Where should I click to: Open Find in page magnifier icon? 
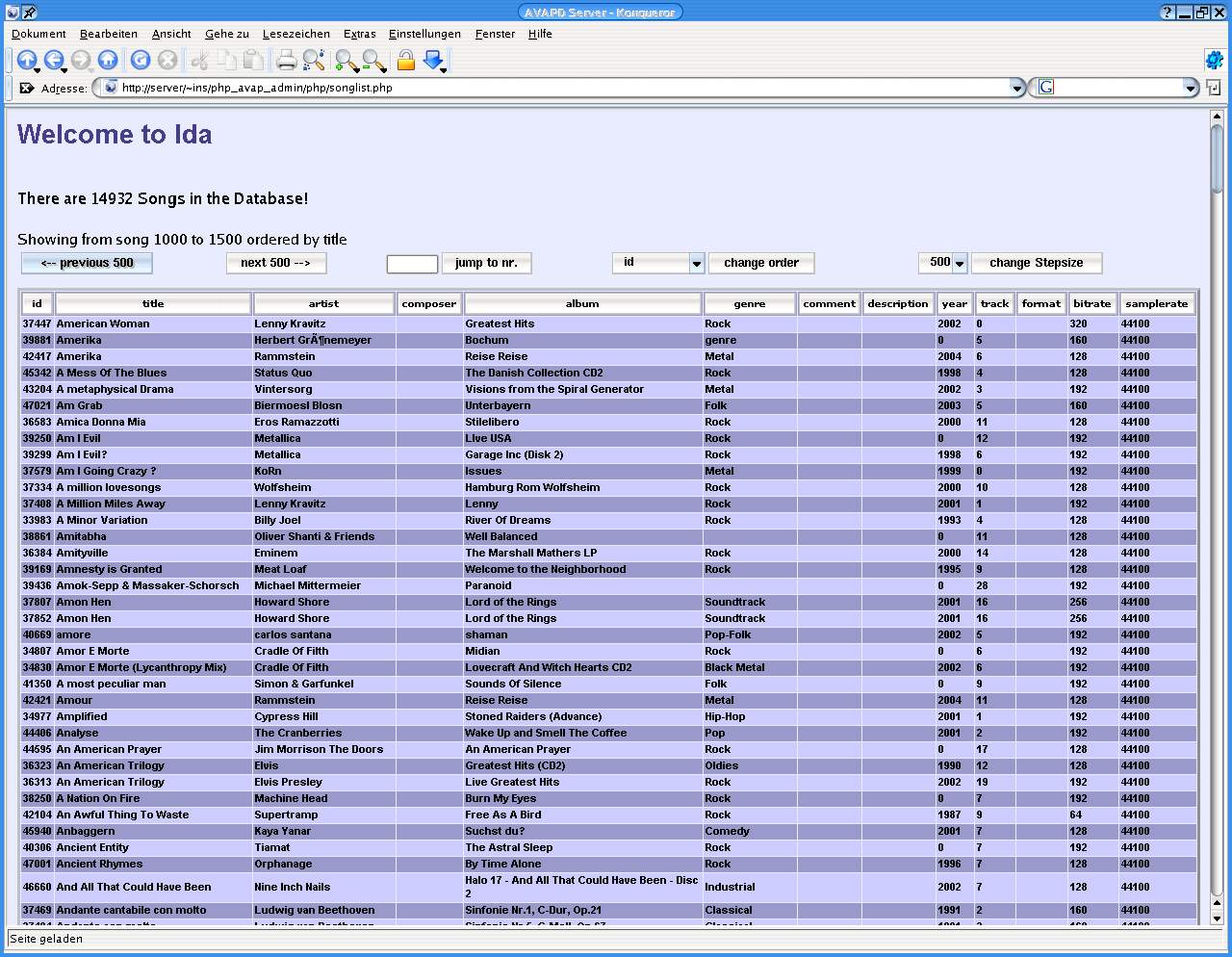(314, 61)
